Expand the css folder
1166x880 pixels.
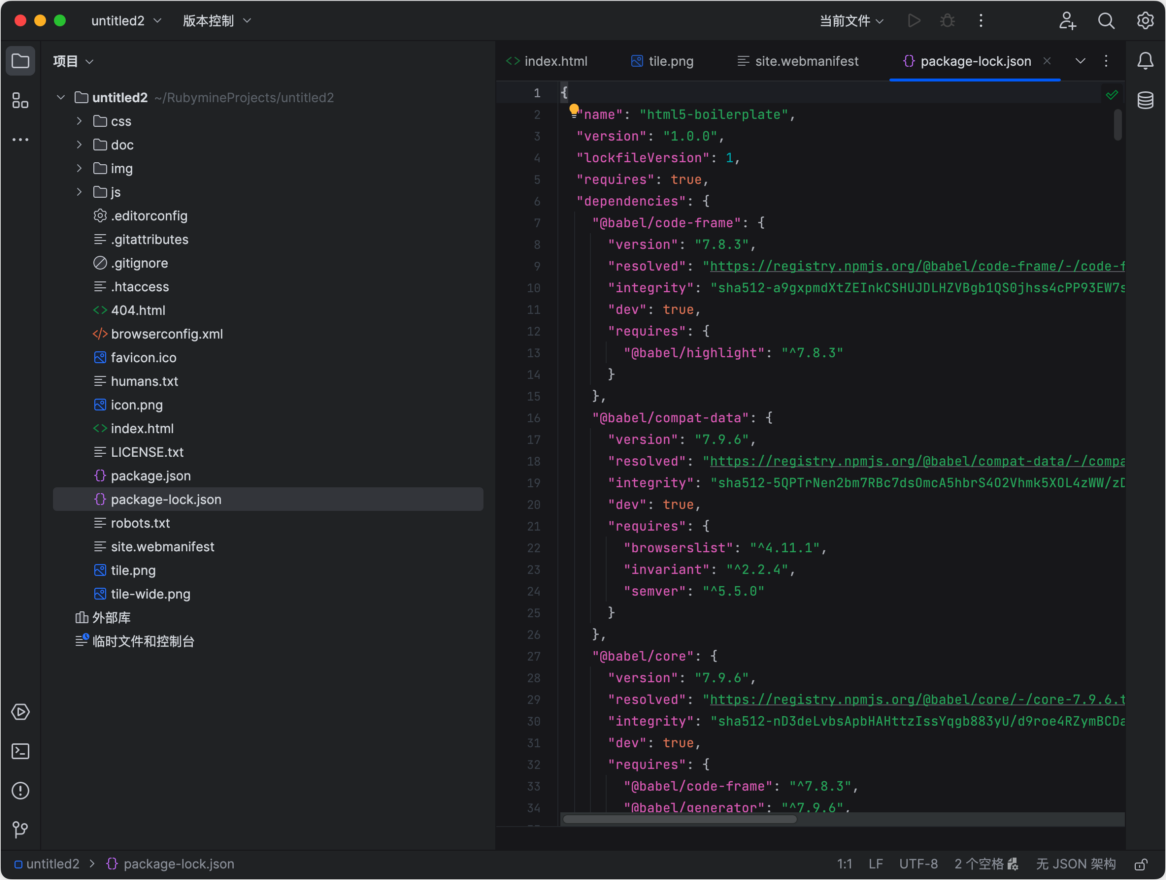click(79, 121)
